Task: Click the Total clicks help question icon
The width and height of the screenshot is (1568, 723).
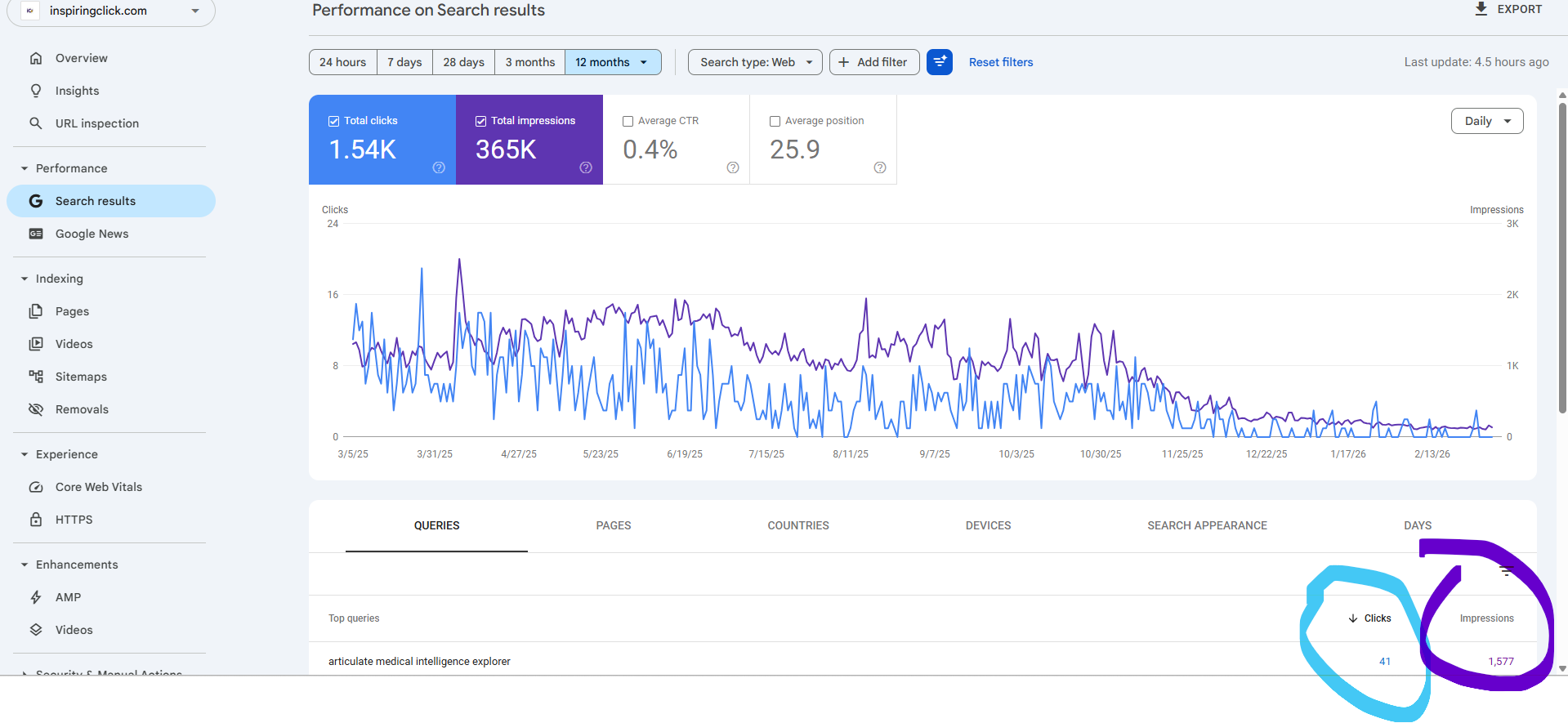Action: pos(439,167)
